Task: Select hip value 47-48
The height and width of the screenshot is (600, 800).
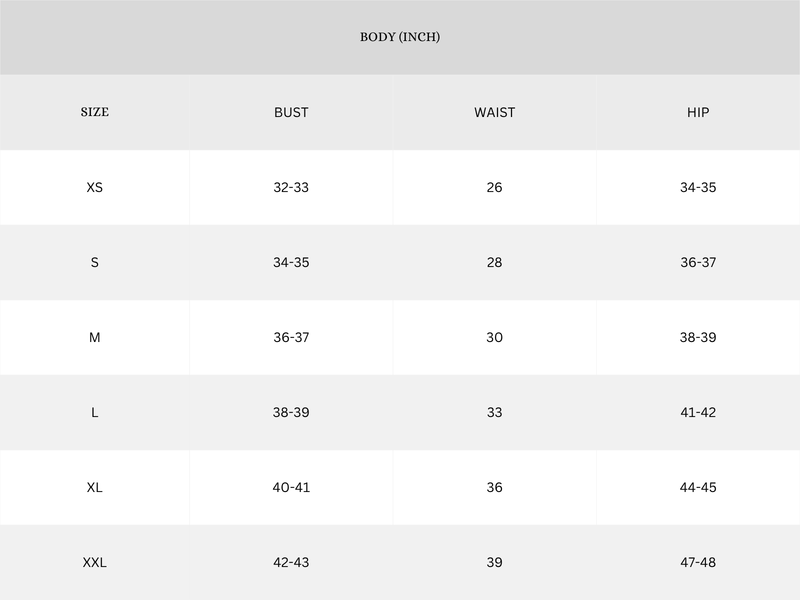Action: point(698,562)
